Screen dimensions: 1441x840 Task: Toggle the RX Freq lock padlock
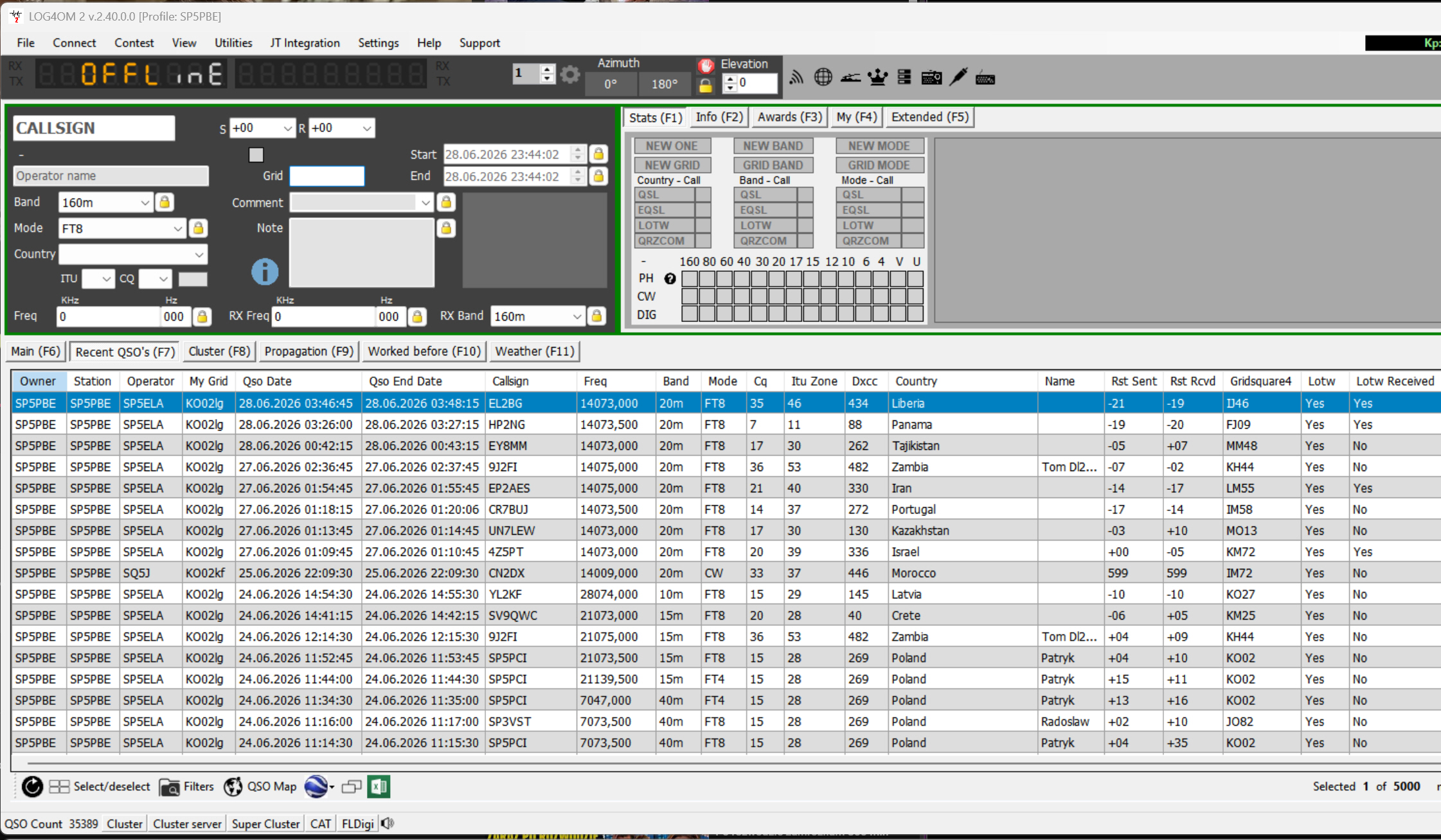pyautogui.click(x=417, y=316)
